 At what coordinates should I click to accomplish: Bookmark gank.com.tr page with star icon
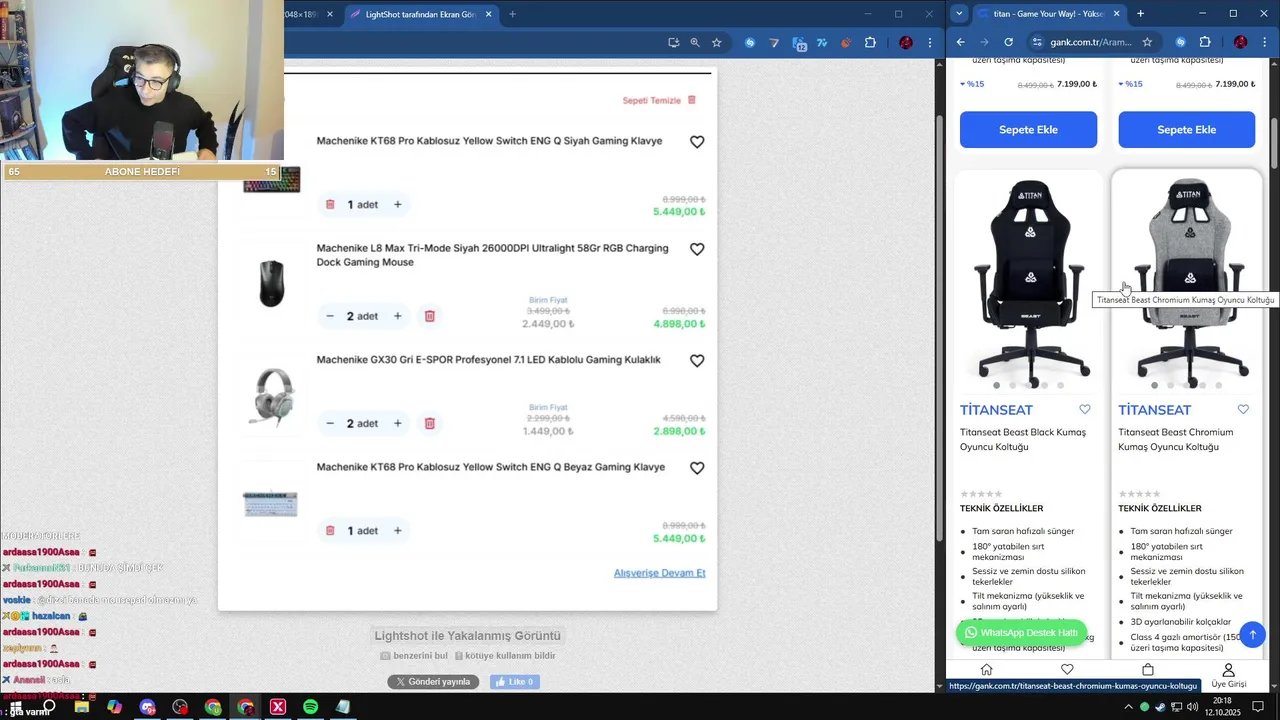(1147, 42)
